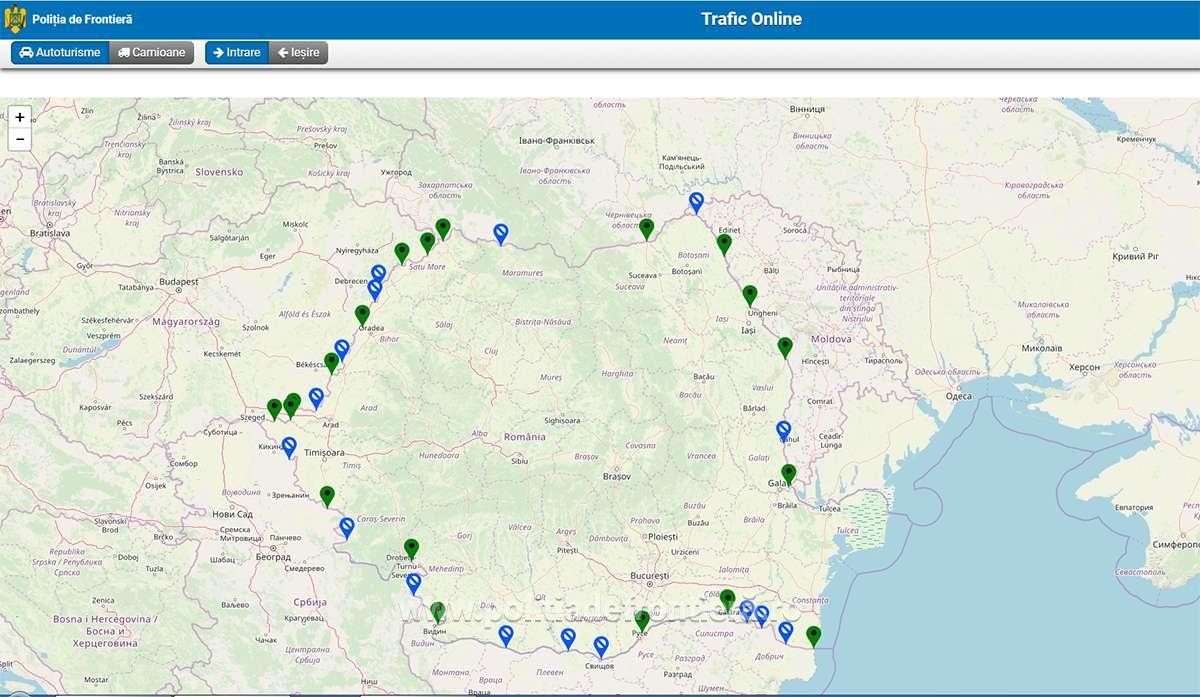Open blue marker north of Edinet
This screenshot has width=1200, height=697.
pos(696,204)
